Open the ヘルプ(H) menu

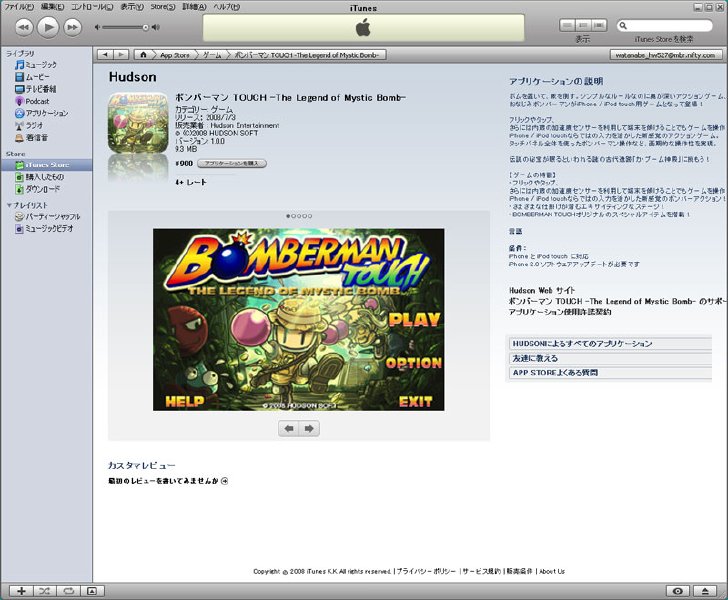(227, 7)
